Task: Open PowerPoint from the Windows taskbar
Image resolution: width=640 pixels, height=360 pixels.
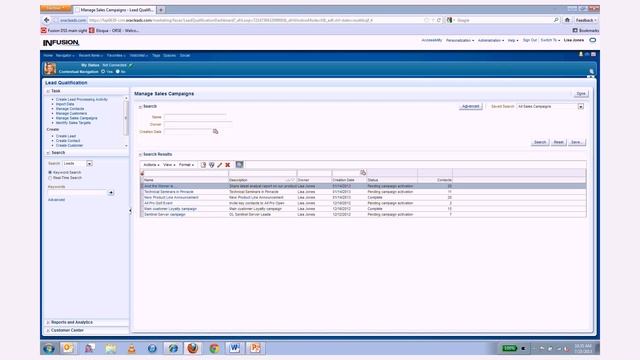Action: (x=256, y=348)
